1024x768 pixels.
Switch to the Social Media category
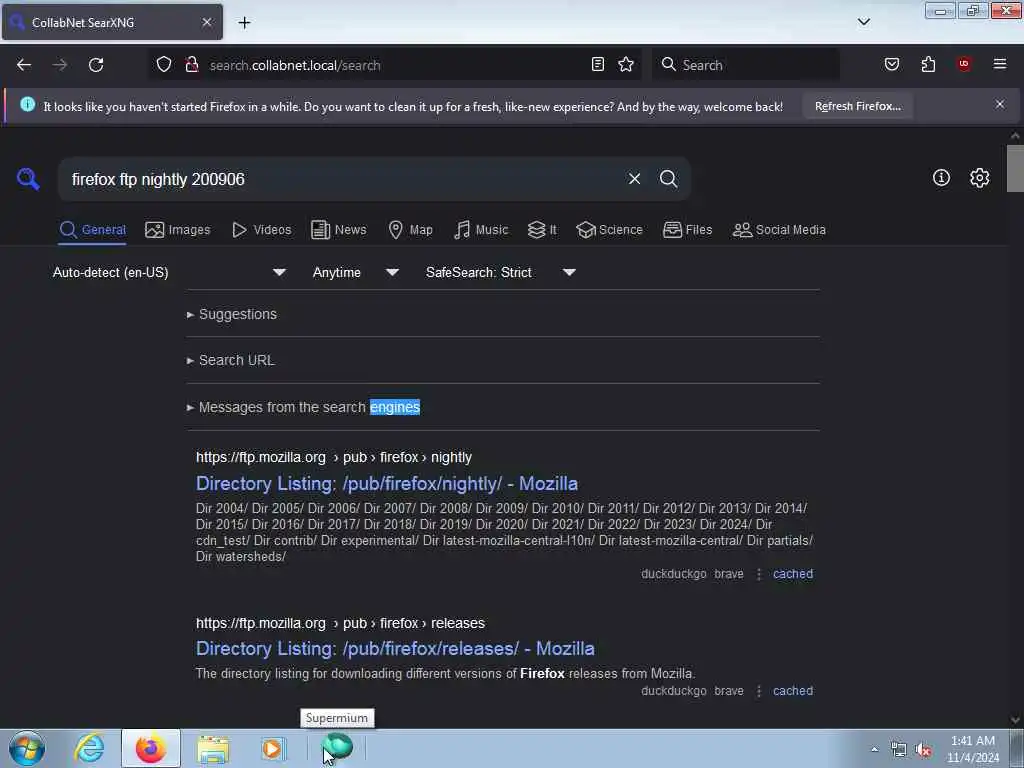779,230
